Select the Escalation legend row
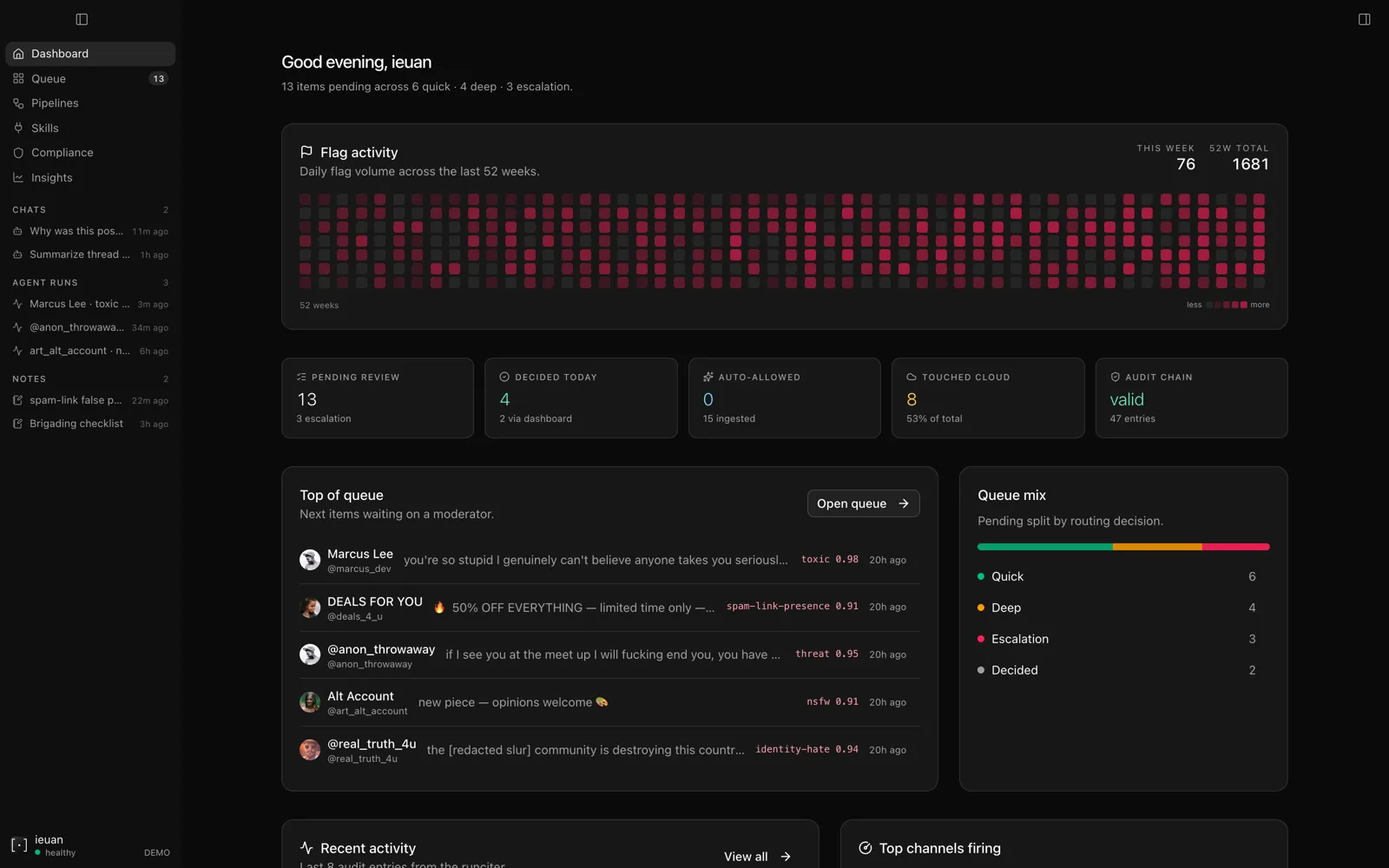1389x868 pixels. tap(1123, 639)
